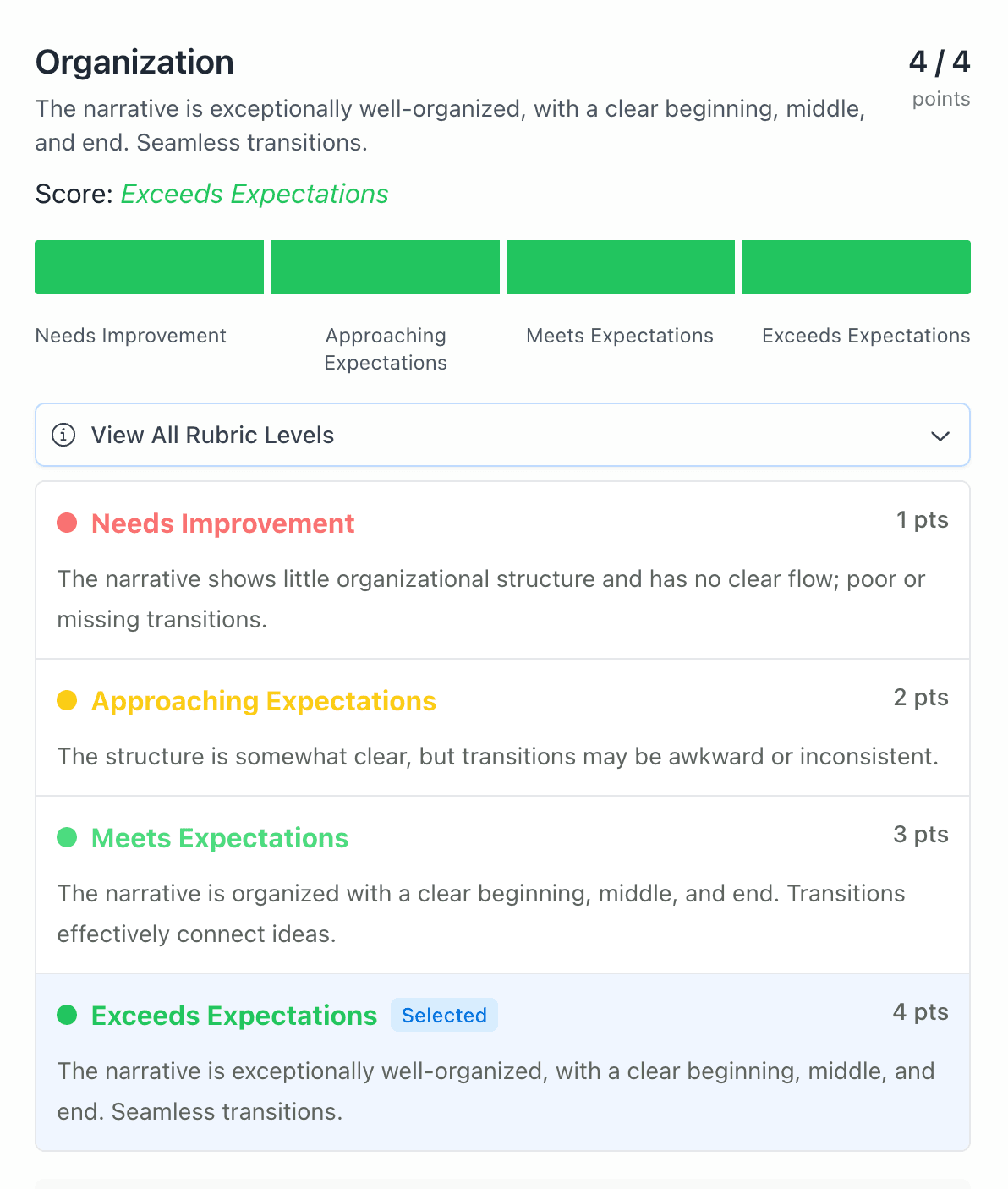Click the info icon beside View All Rubric Levels
The width and height of the screenshot is (1008, 1189).
pos(64,436)
